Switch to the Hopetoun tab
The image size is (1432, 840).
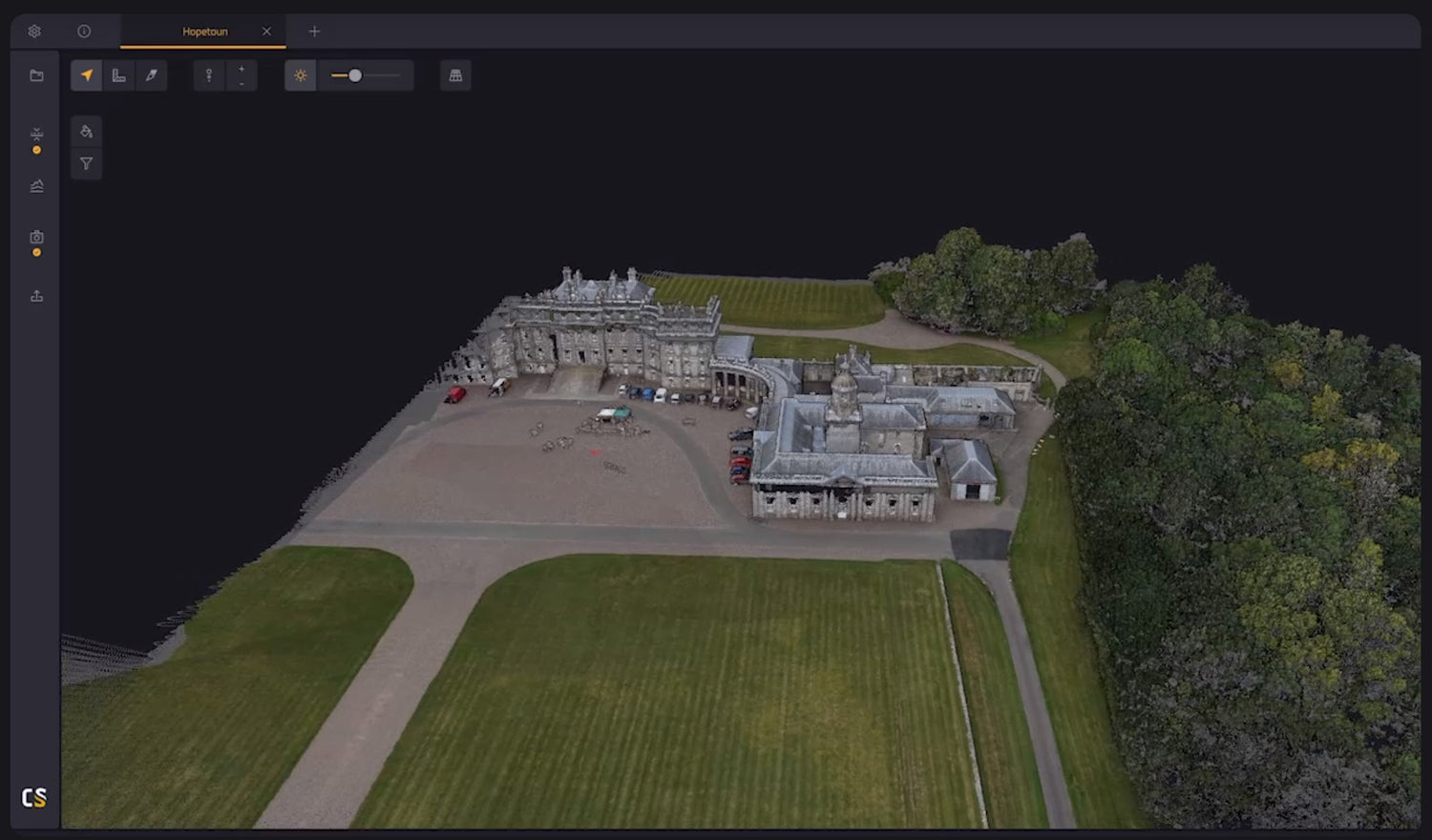(204, 31)
